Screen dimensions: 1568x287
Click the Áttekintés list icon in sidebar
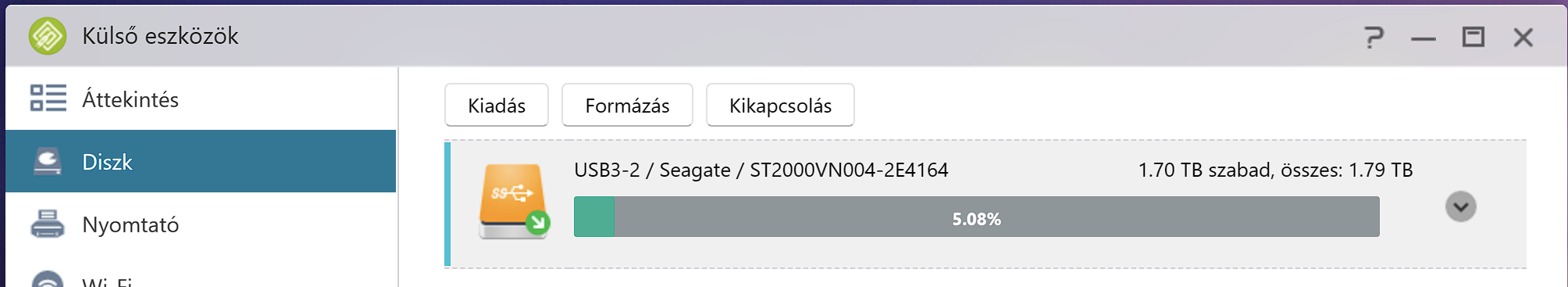coord(48,99)
